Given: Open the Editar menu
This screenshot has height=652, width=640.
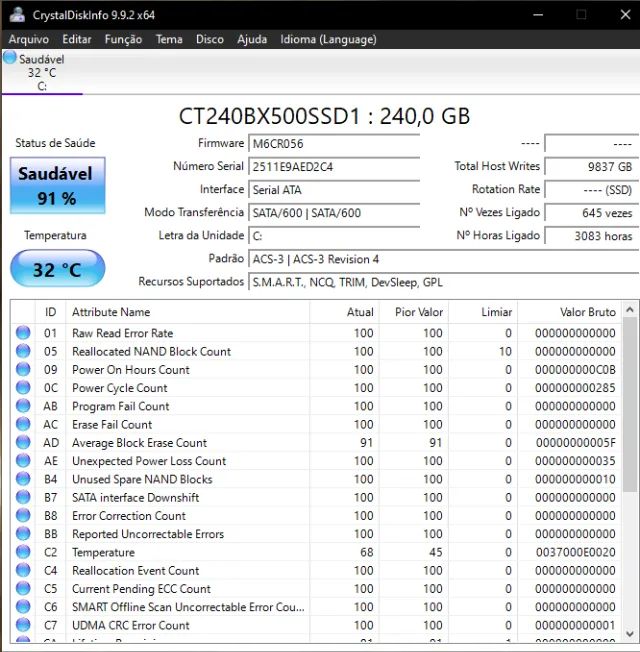Looking at the screenshot, I should click(x=77, y=40).
